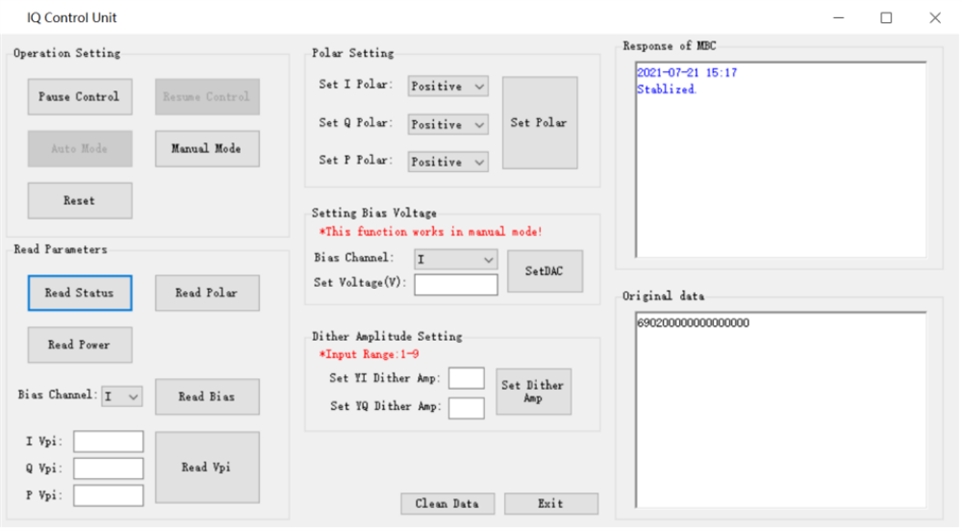Focus the Set Voltage(V) input field

click(x=456, y=285)
